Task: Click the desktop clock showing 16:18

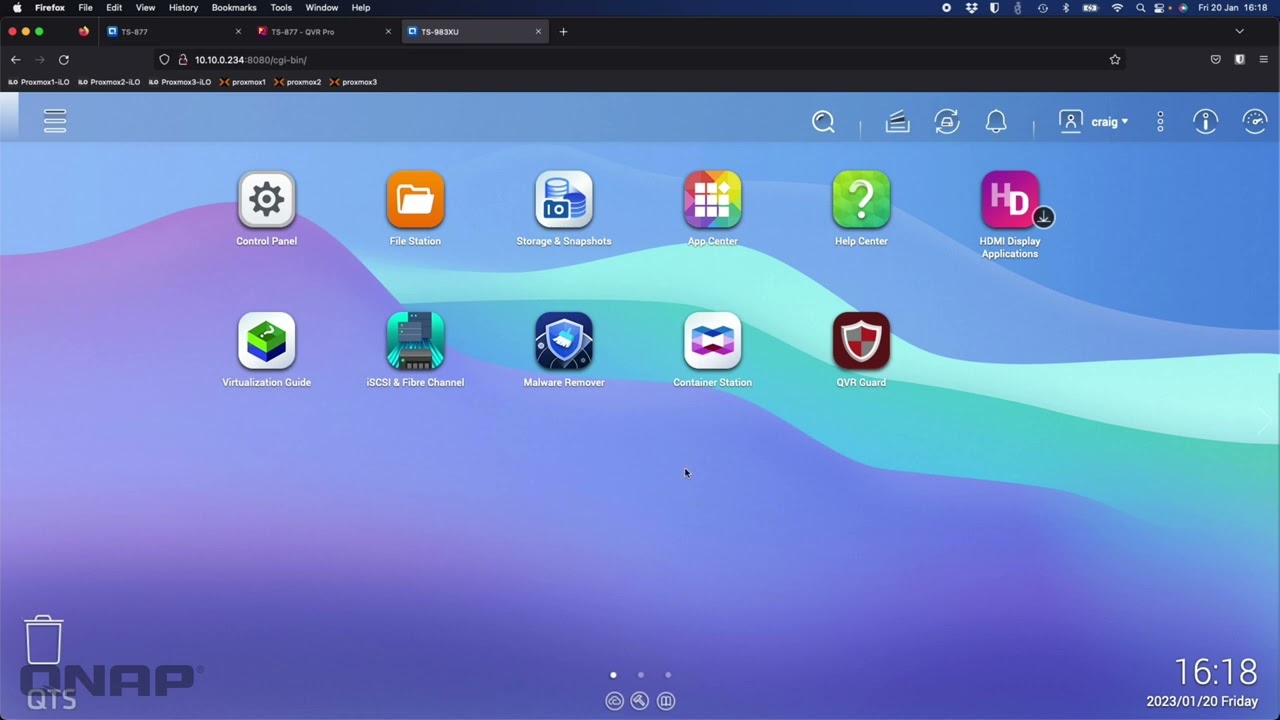Action: [1216, 671]
